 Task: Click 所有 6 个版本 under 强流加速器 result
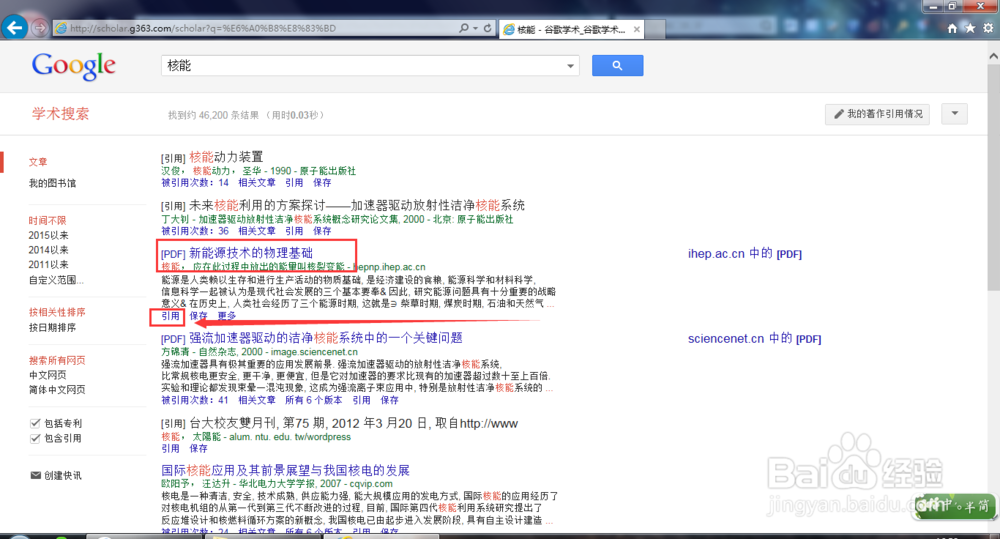point(313,400)
